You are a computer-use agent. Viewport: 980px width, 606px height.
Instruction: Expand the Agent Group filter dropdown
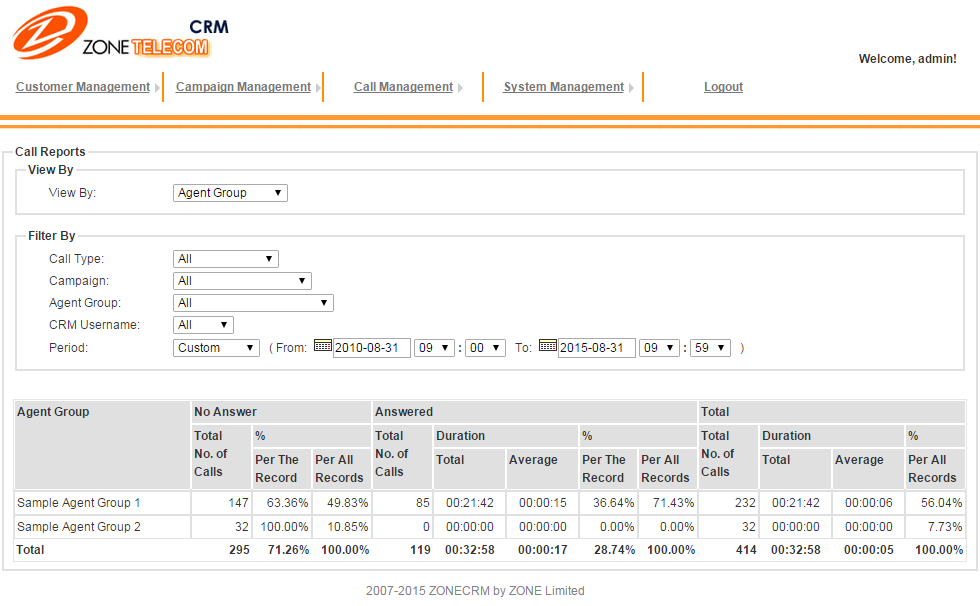click(253, 303)
